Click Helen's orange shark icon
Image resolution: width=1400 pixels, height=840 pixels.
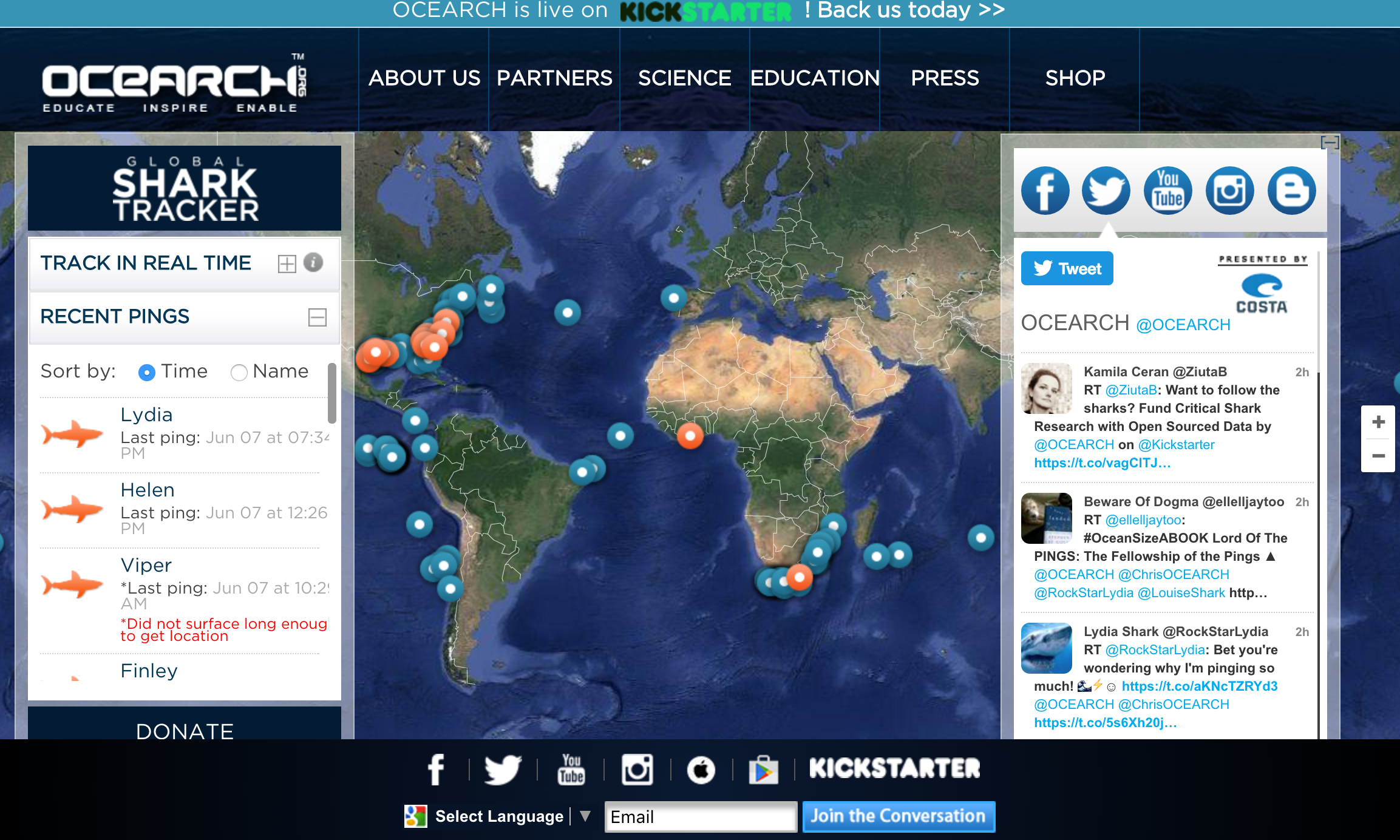coord(72,509)
